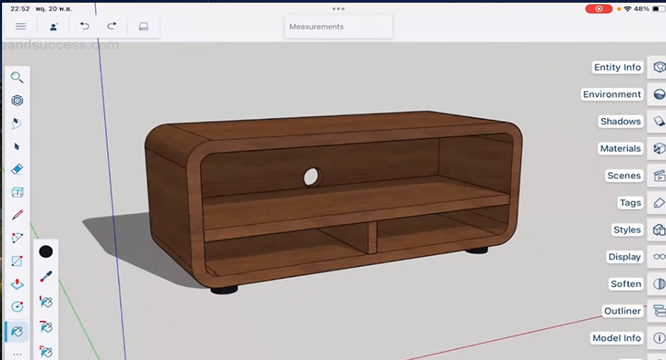Tap the battery status indicator

pyautogui.click(x=658, y=8)
